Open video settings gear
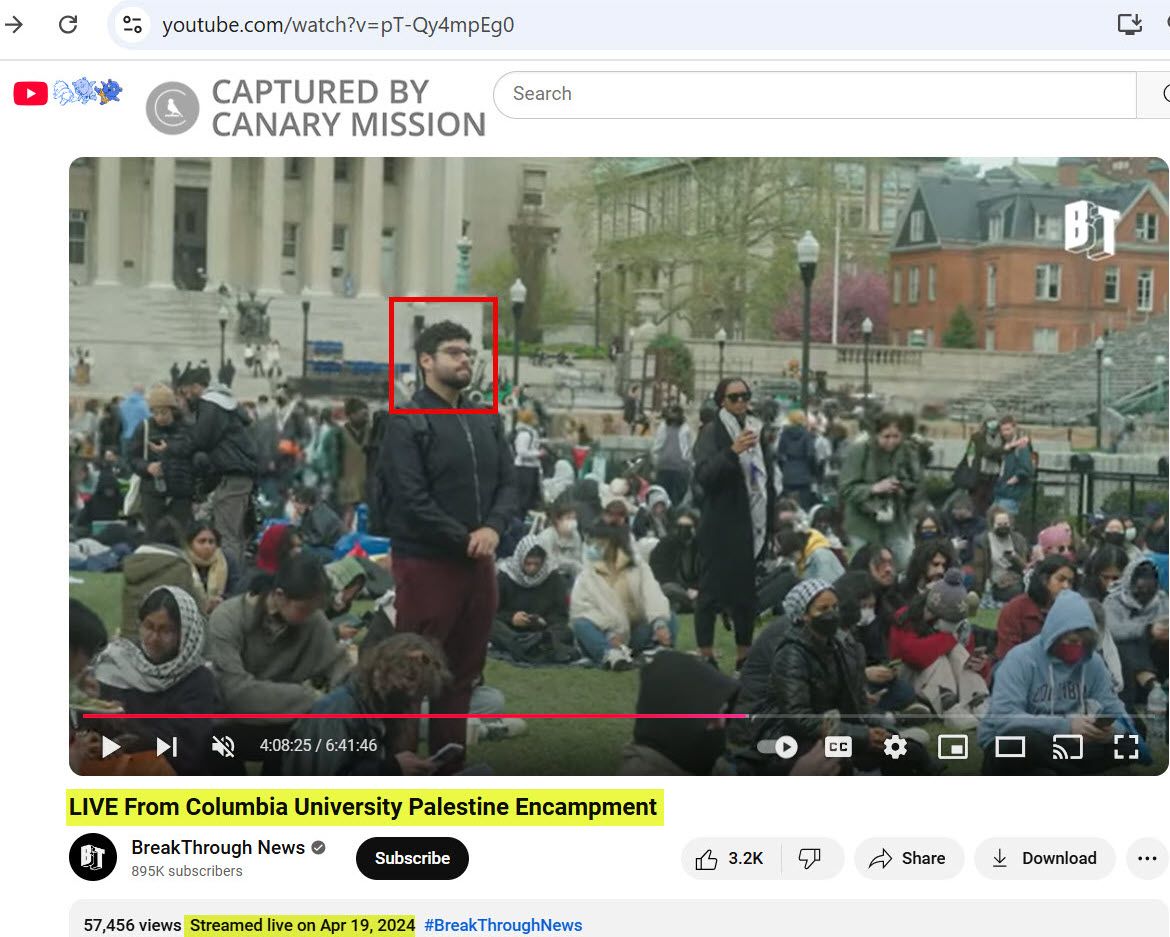This screenshot has height=937, width=1170. (895, 746)
